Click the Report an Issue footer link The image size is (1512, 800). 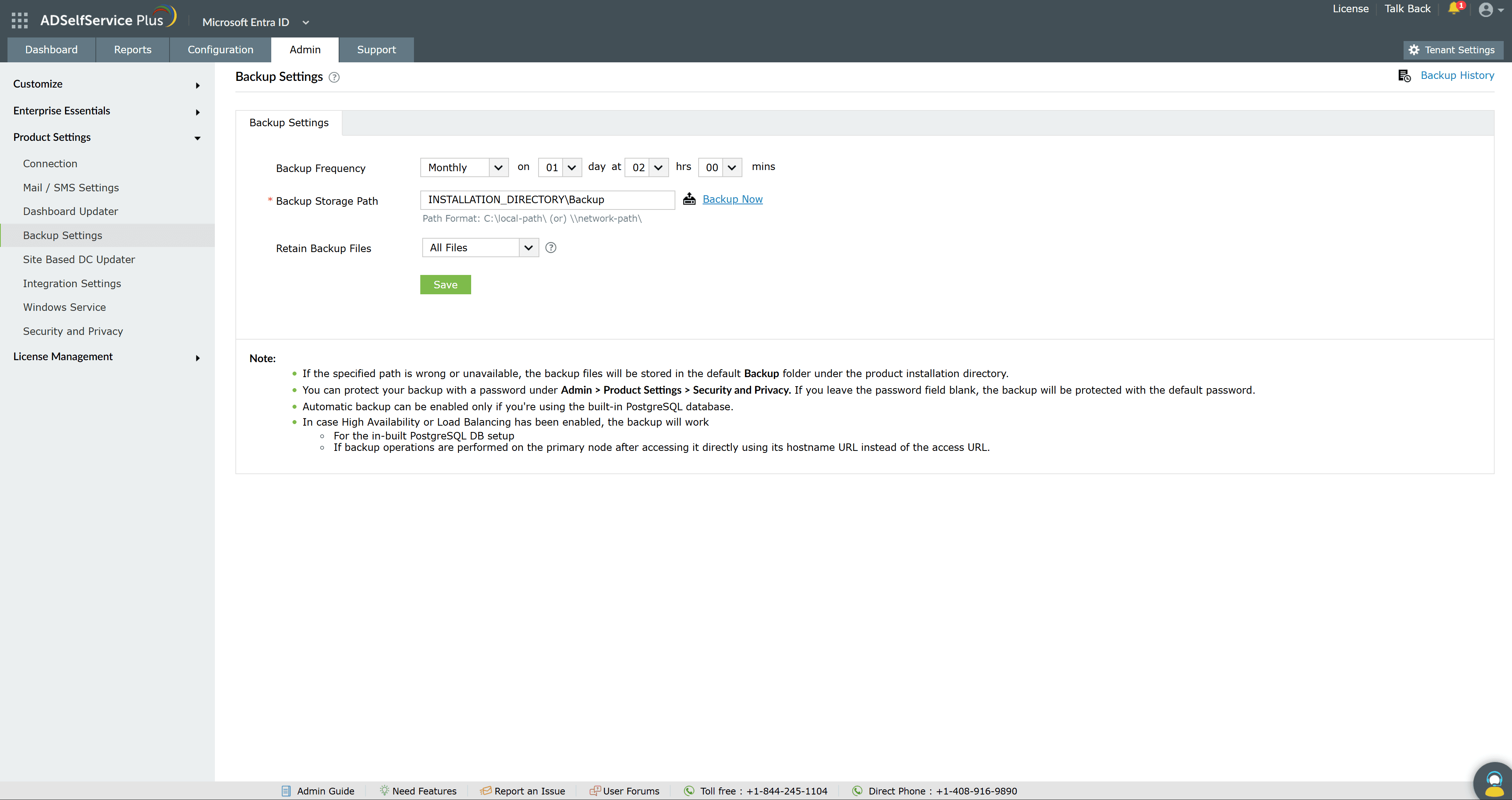(529, 791)
